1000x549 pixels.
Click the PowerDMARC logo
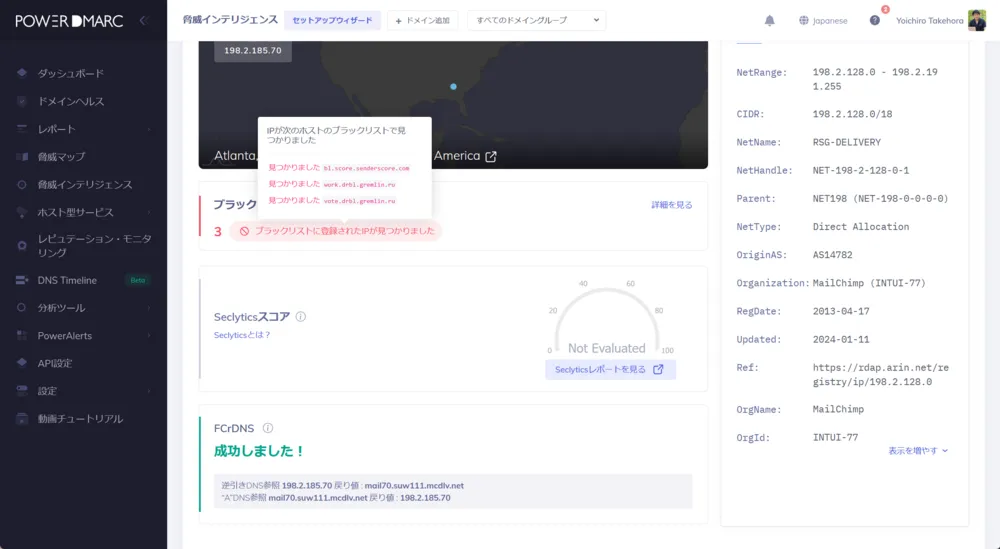click(69, 20)
